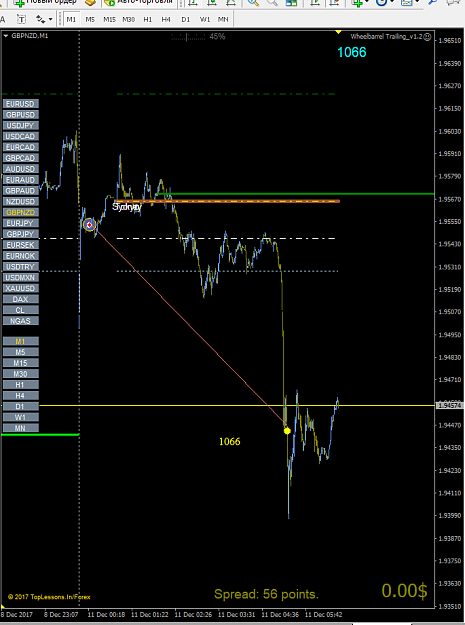Image resolution: width=465 pixels, height=625 pixels.
Task: Click the current price label 1.94574
Action: pyautogui.click(x=449, y=405)
